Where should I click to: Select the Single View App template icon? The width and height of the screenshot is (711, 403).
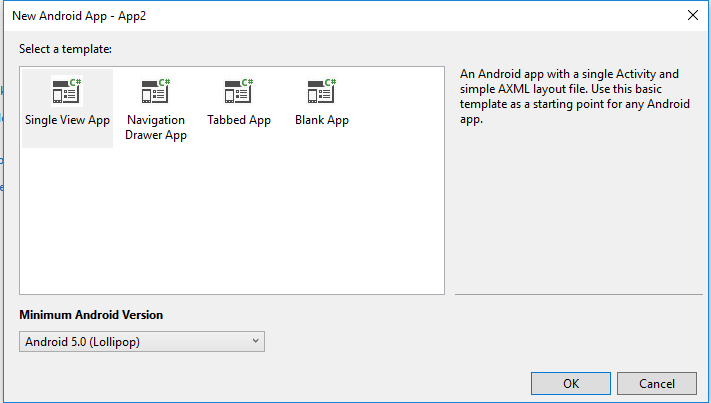66,91
